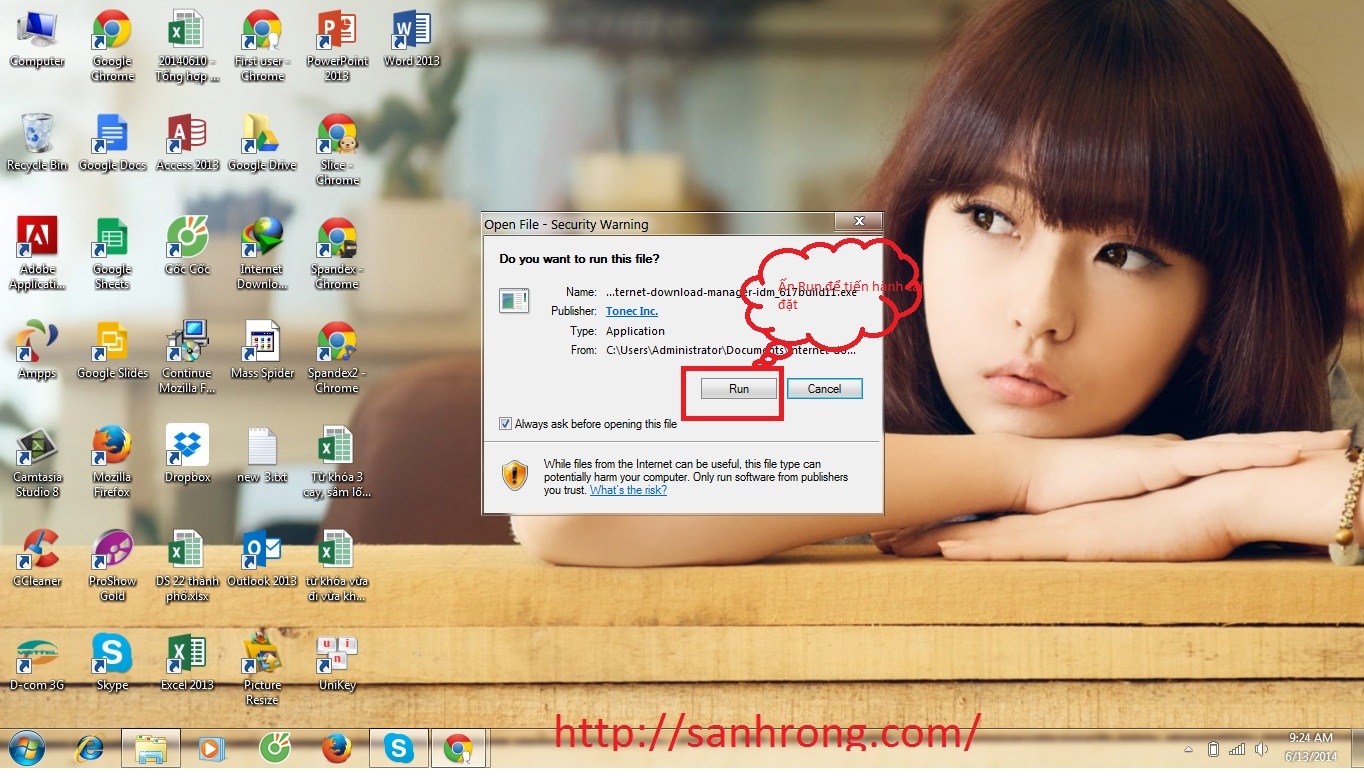The height and width of the screenshot is (782, 1364).
Task: Select the Cốc Cốc browser shortcut
Action: tap(187, 246)
